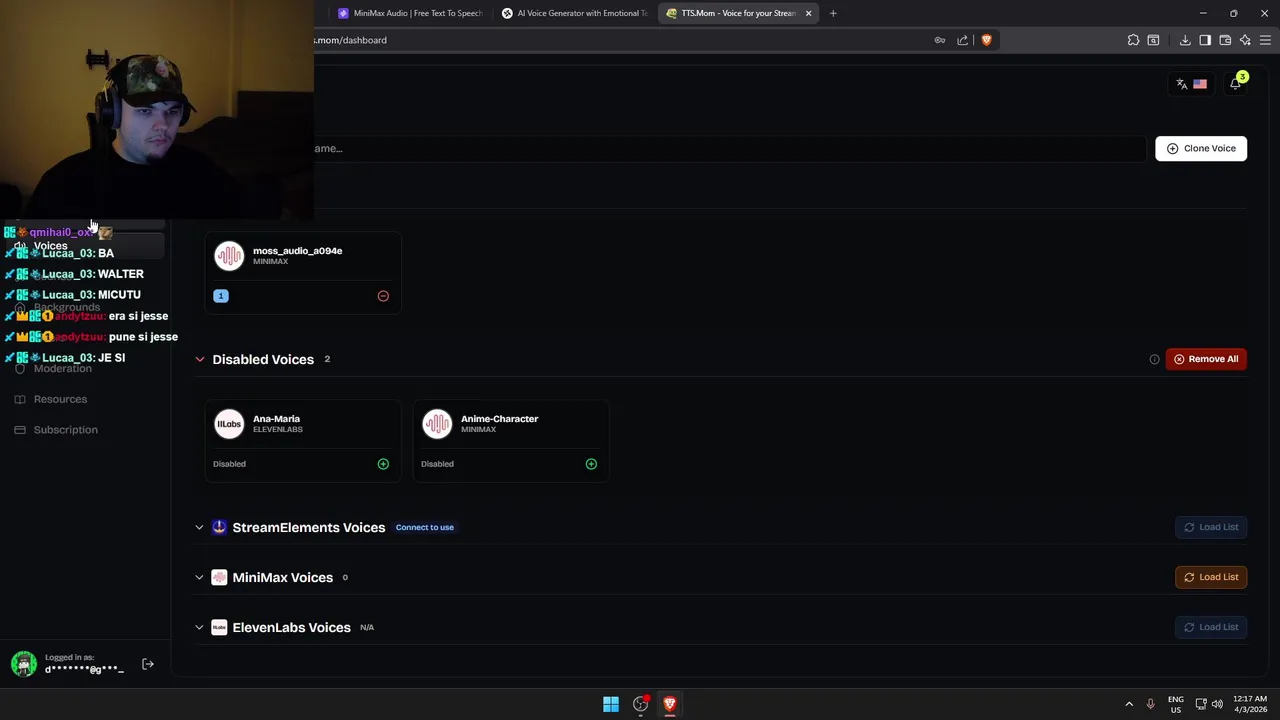This screenshot has height=720, width=1280.
Task: Enable the Anime-Character voice
Action: point(591,464)
